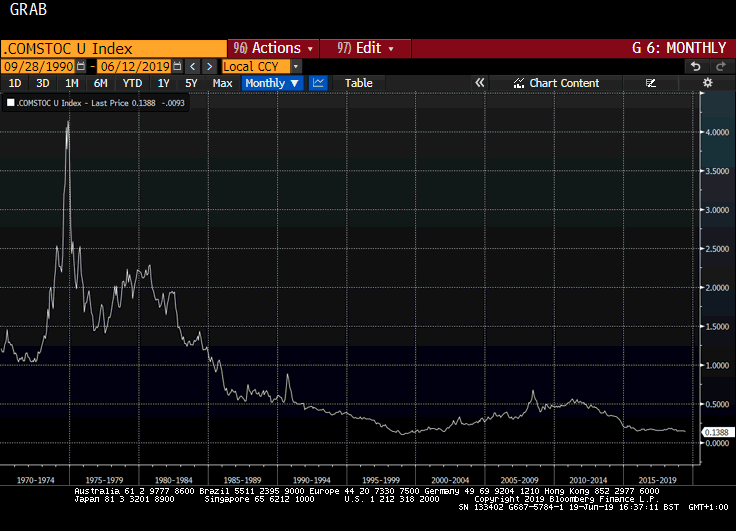This screenshot has width=736, height=531.
Task: Open the Chart Content panel
Action: [556, 83]
